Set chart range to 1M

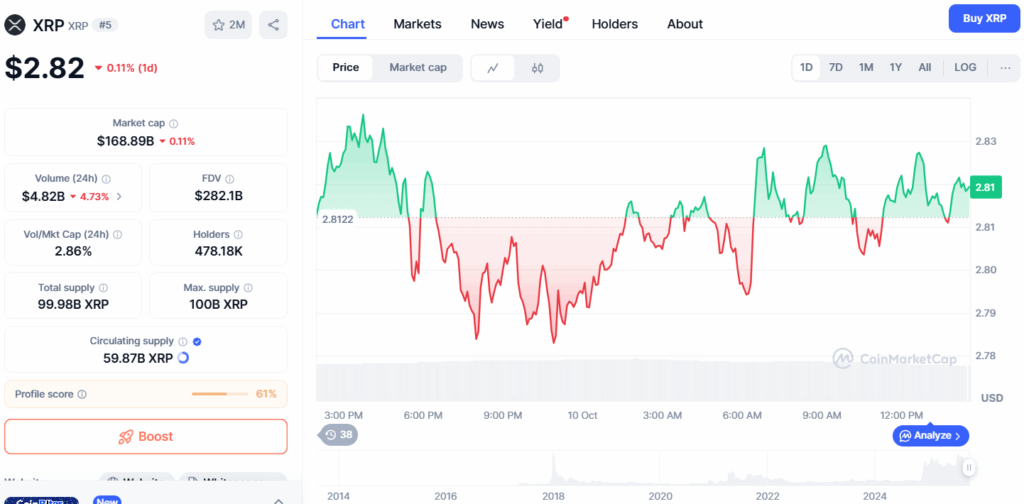pos(866,68)
